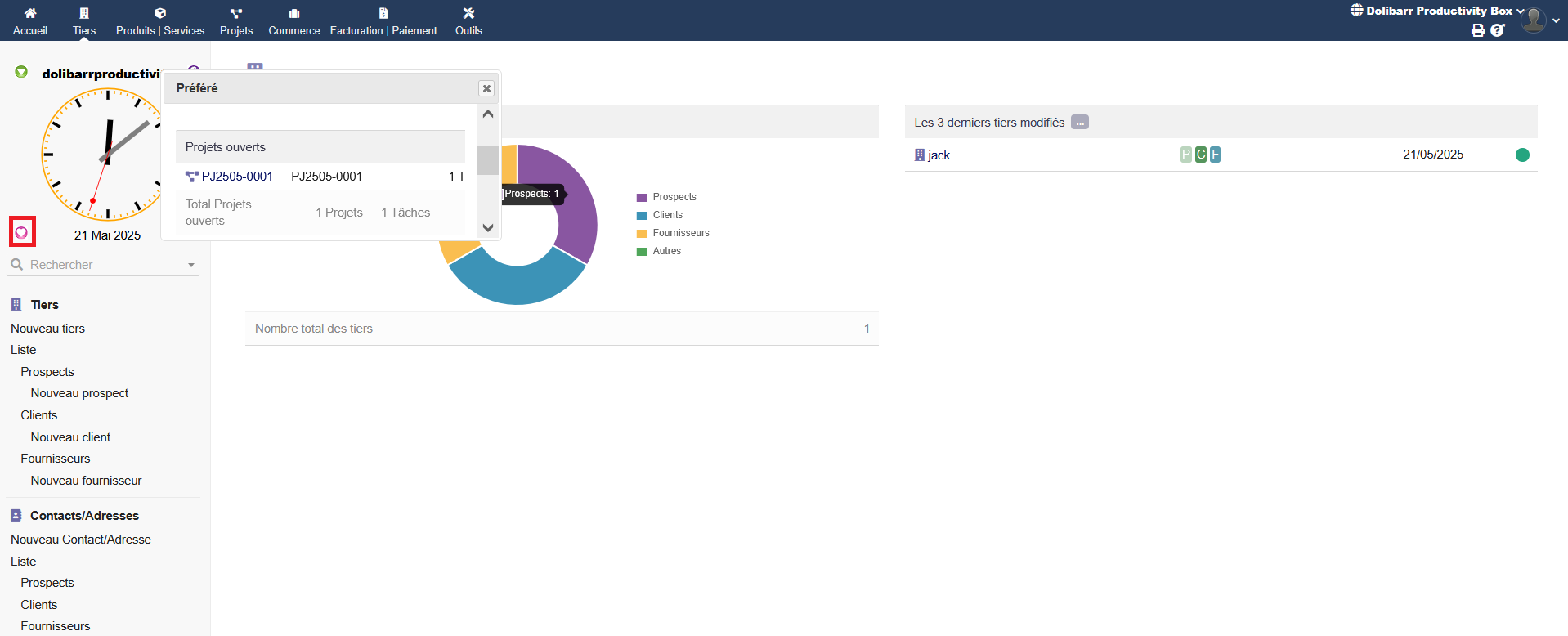Screen dimensions: 1568x636
Task: Open Outils via the tools icon
Action: (468, 14)
